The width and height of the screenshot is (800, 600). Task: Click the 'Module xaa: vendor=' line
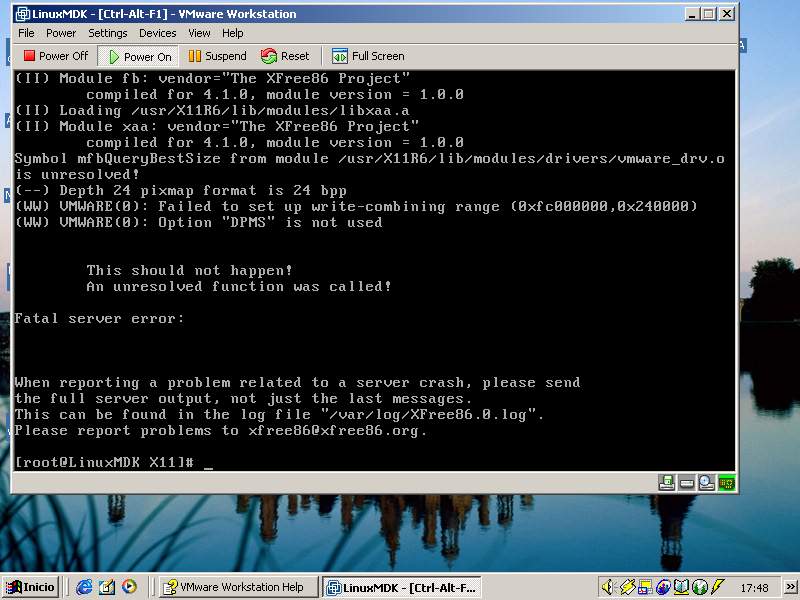pos(216,127)
